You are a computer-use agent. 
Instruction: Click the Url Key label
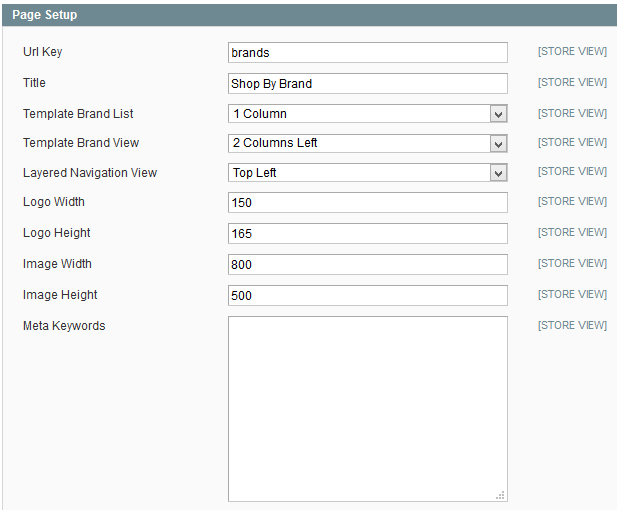(x=42, y=52)
